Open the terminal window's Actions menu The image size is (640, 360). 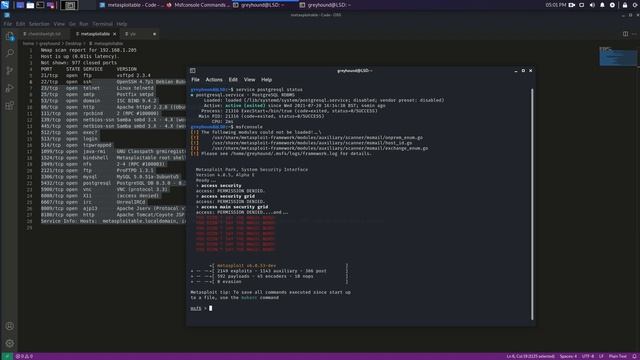pyautogui.click(x=214, y=80)
